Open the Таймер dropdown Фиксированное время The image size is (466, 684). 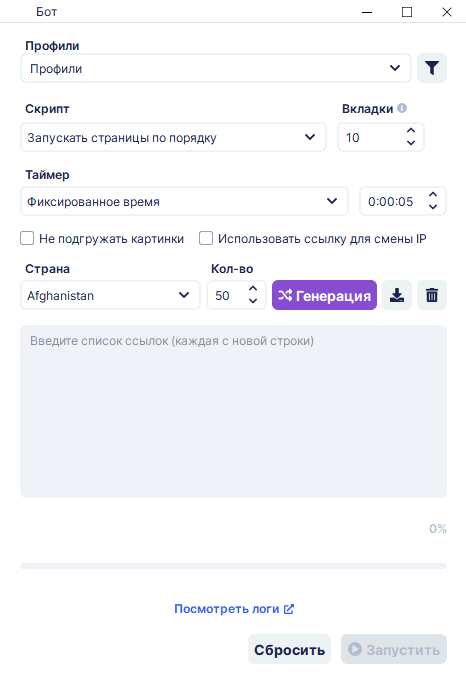point(184,201)
